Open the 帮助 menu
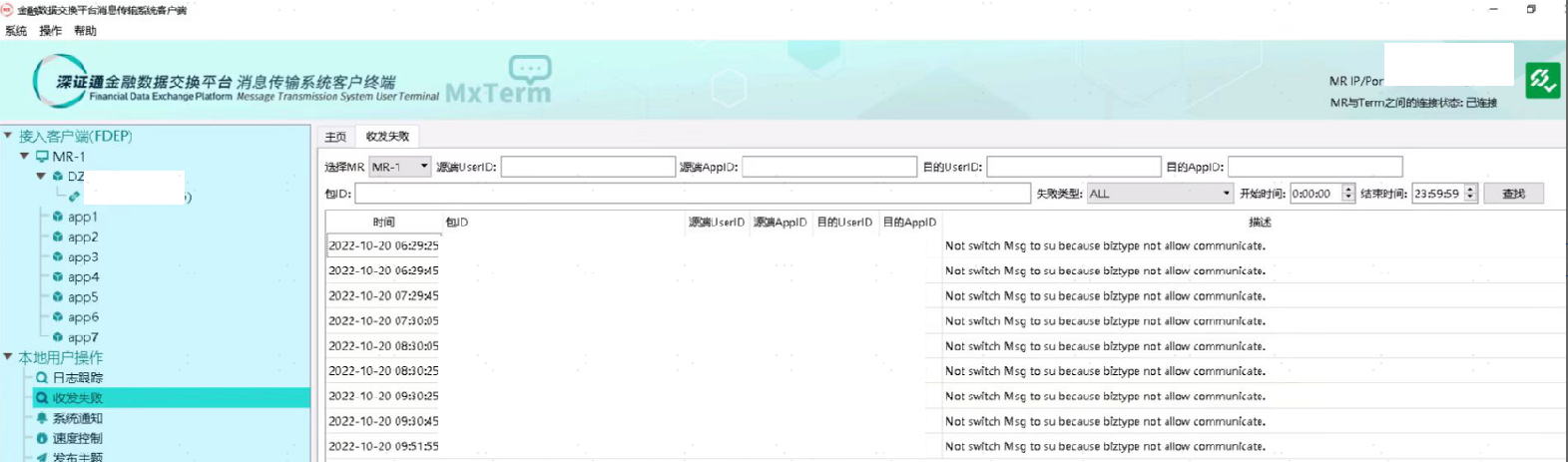Screen dimensions: 1568x462 pos(85,31)
